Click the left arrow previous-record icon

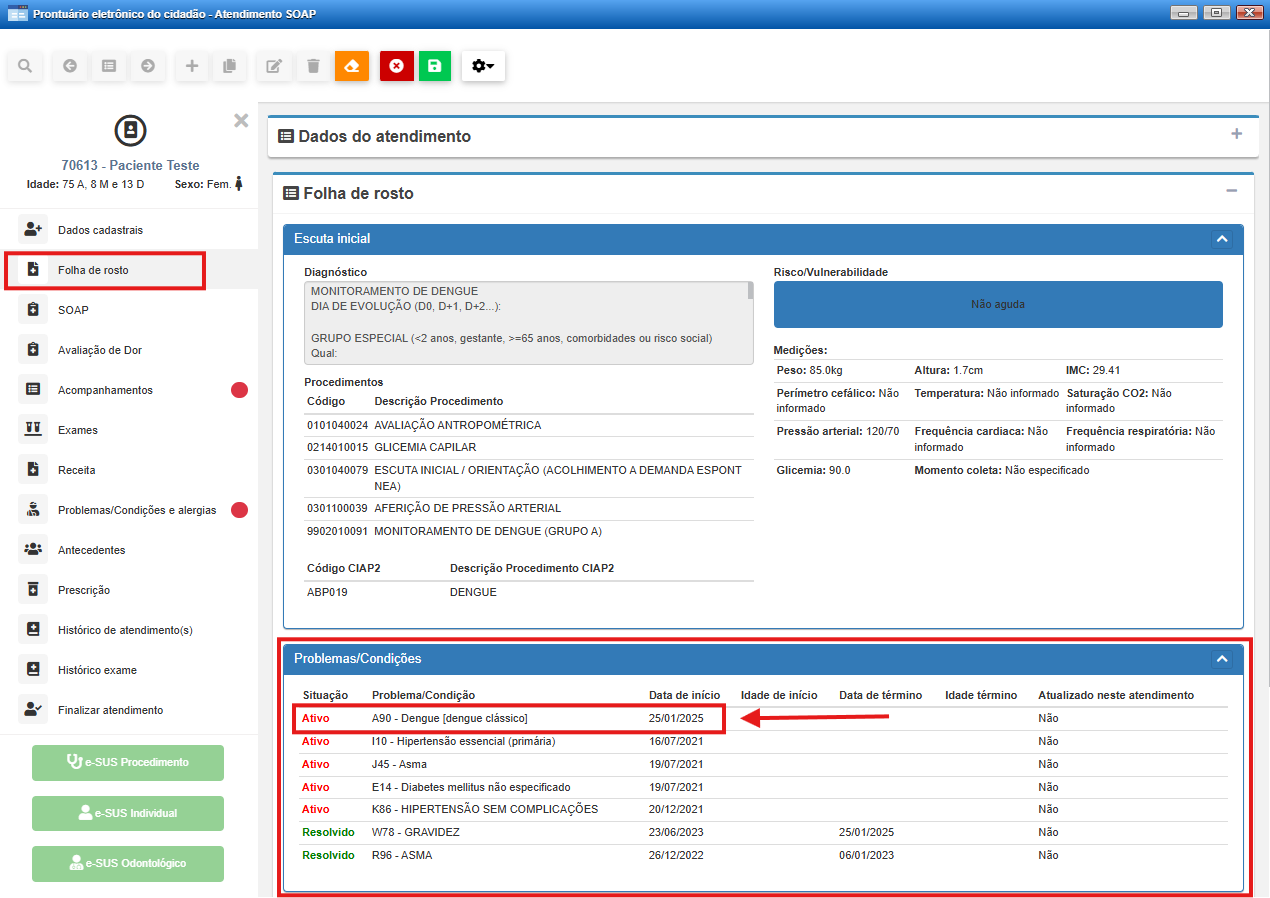click(x=69, y=66)
